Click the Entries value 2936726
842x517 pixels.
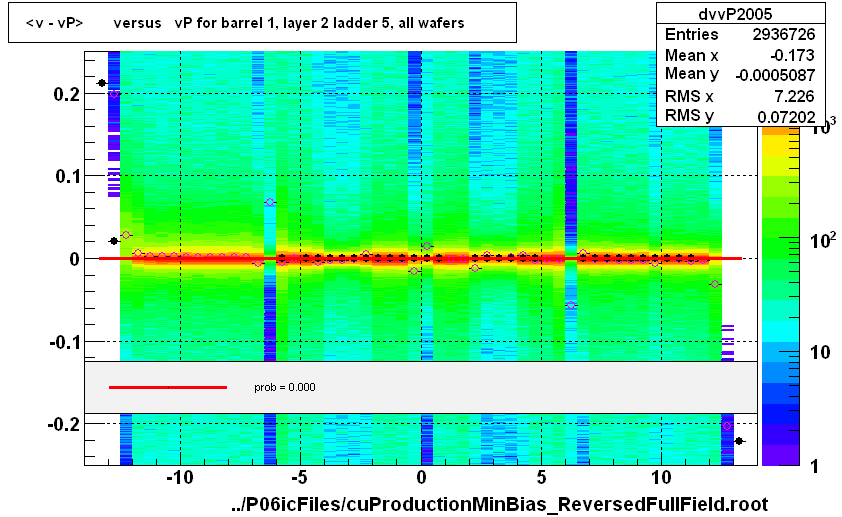click(x=783, y=34)
